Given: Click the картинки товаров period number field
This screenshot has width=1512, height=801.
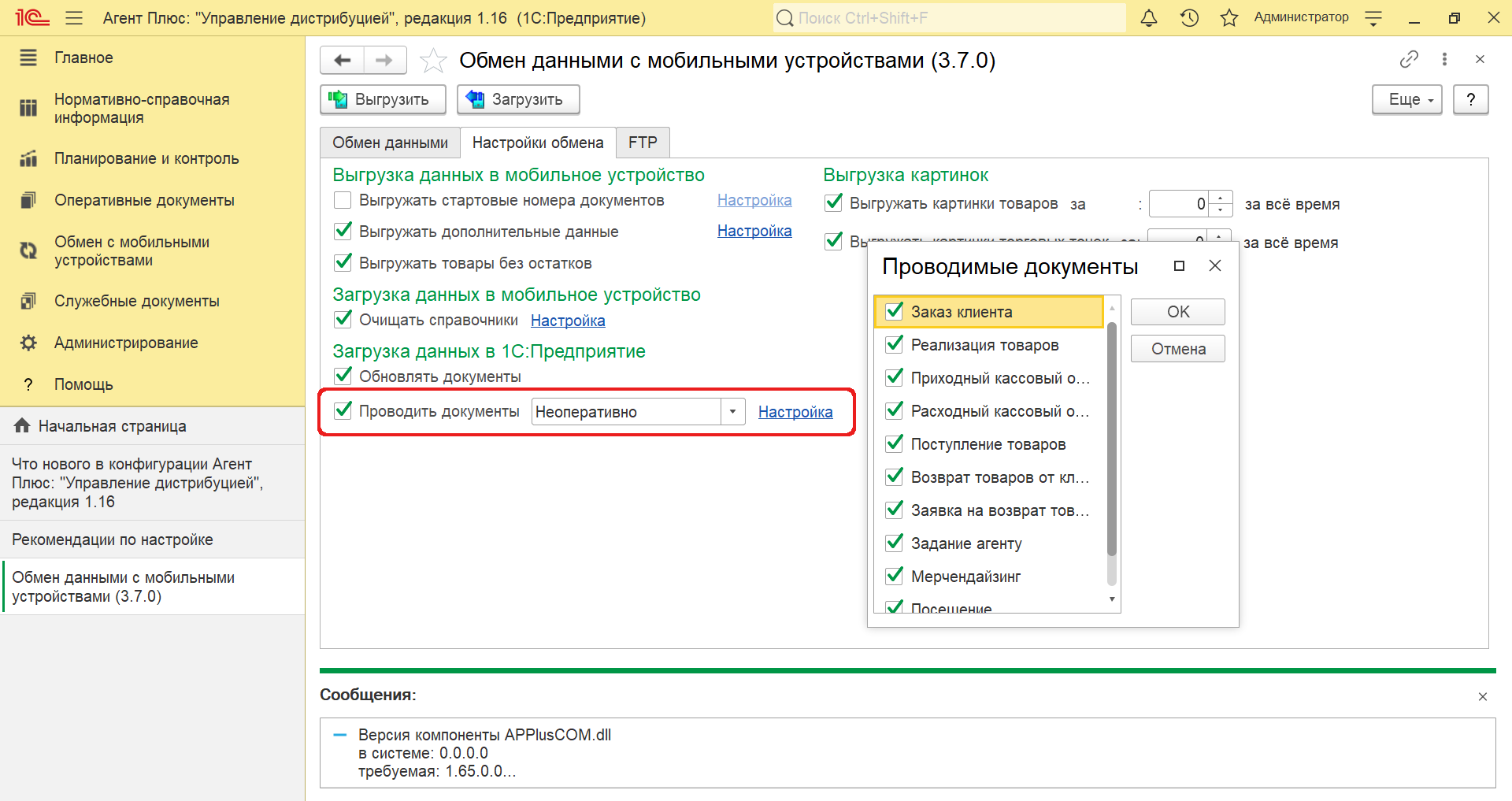Looking at the screenshot, I should [x=1180, y=204].
